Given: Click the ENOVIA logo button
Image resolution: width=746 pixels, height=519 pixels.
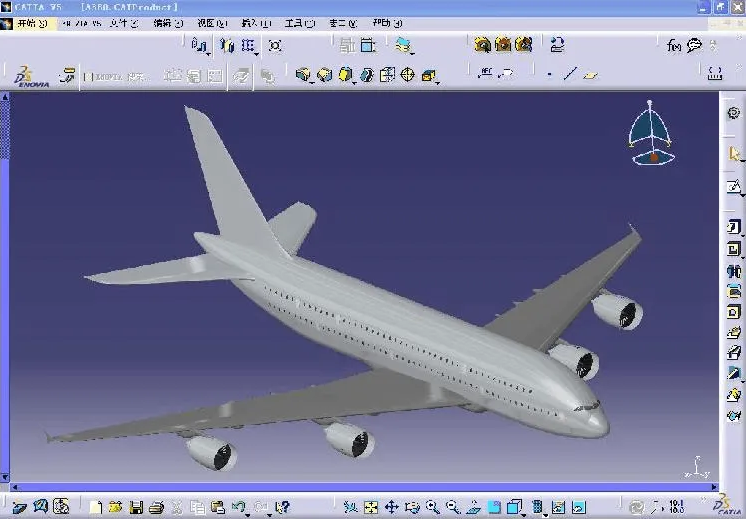Looking at the screenshot, I should pyautogui.click(x=21, y=75).
